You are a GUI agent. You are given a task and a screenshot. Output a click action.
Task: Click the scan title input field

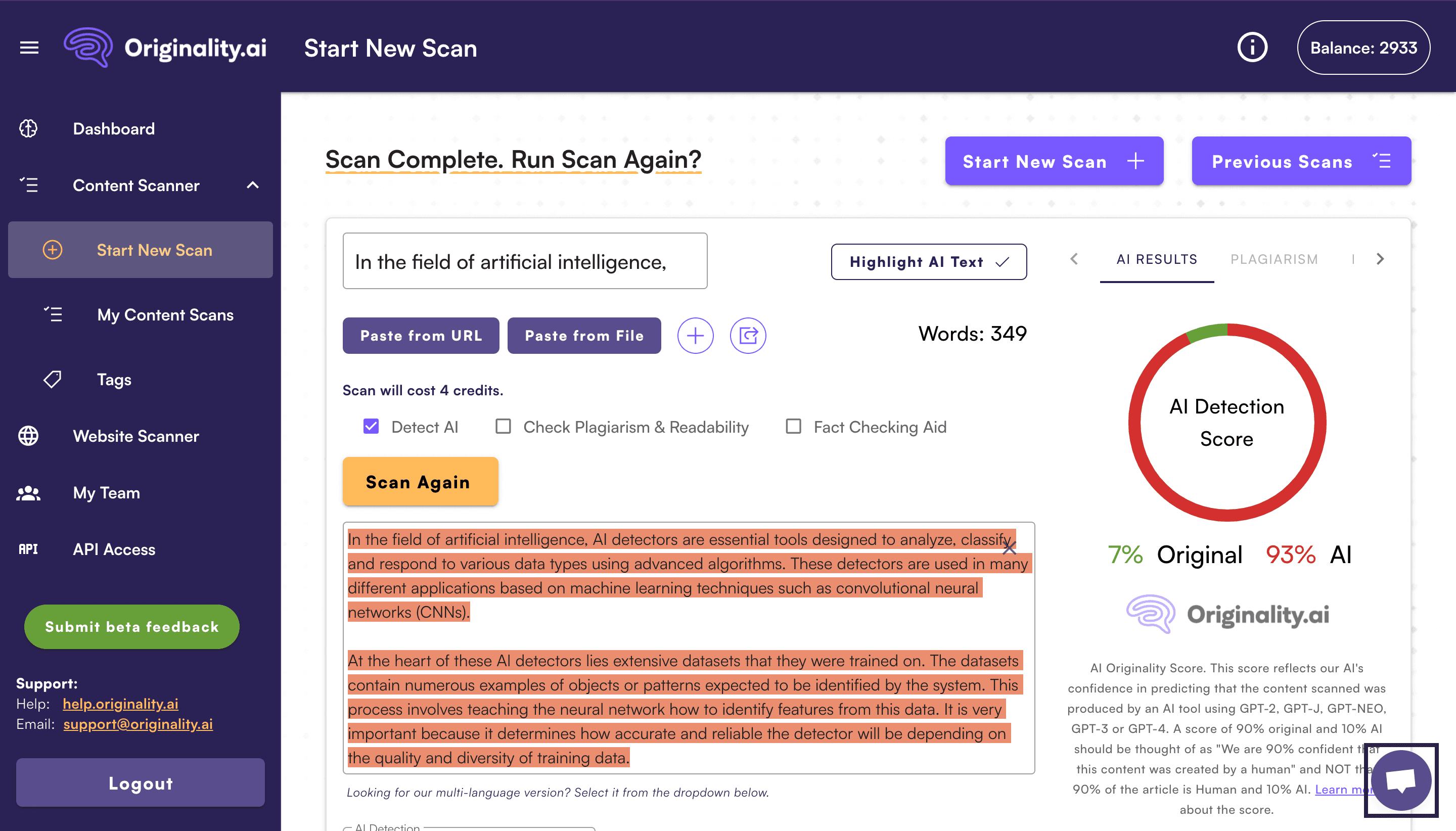[x=525, y=261]
